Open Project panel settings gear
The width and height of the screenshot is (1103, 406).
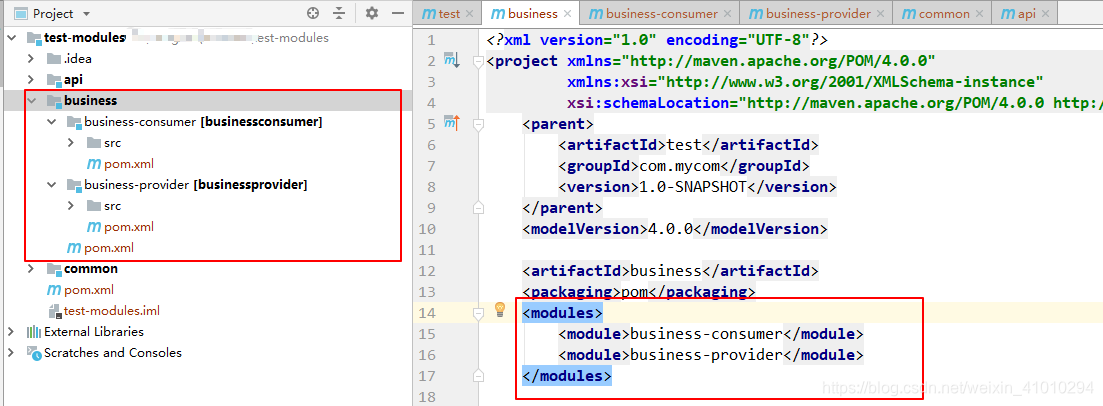tap(372, 13)
